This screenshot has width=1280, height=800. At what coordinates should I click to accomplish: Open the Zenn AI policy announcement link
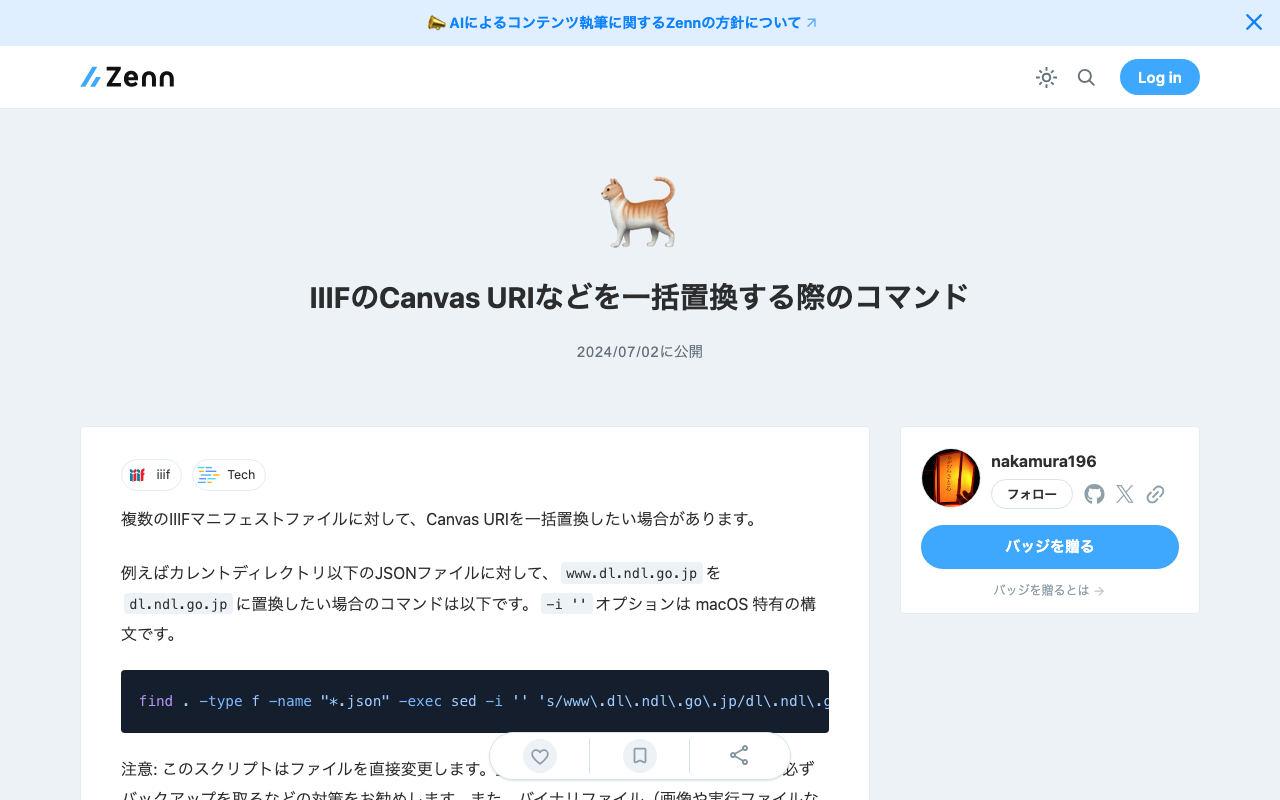[x=620, y=22]
